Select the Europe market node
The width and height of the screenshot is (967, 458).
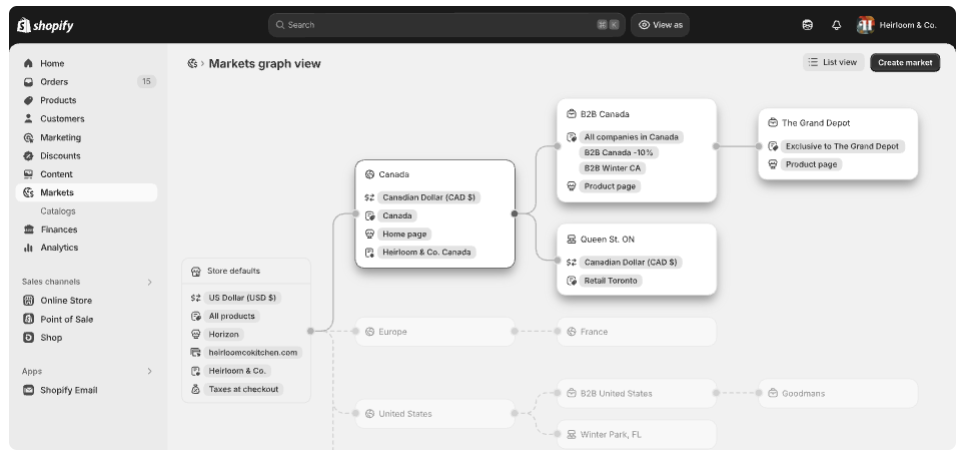(x=435, y=332)
